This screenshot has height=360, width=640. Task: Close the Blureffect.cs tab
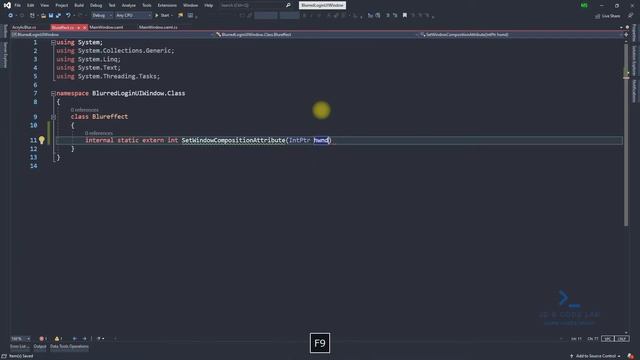(84, 27)
